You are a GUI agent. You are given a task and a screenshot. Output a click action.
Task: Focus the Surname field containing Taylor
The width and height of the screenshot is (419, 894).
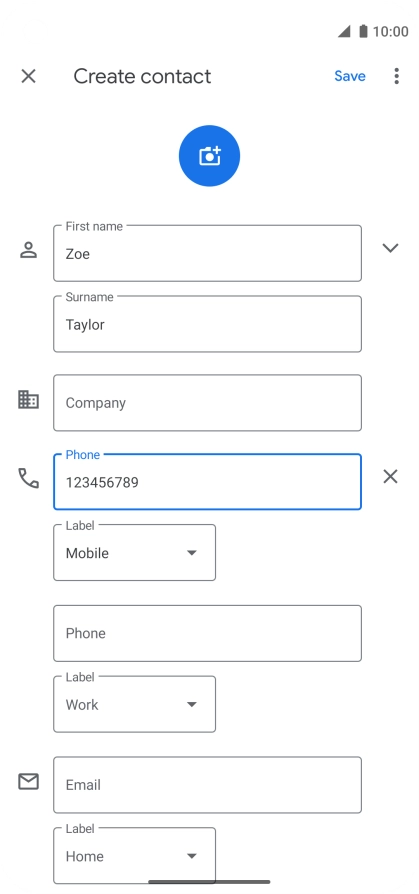pyautogui.click(x=208, y=324)
